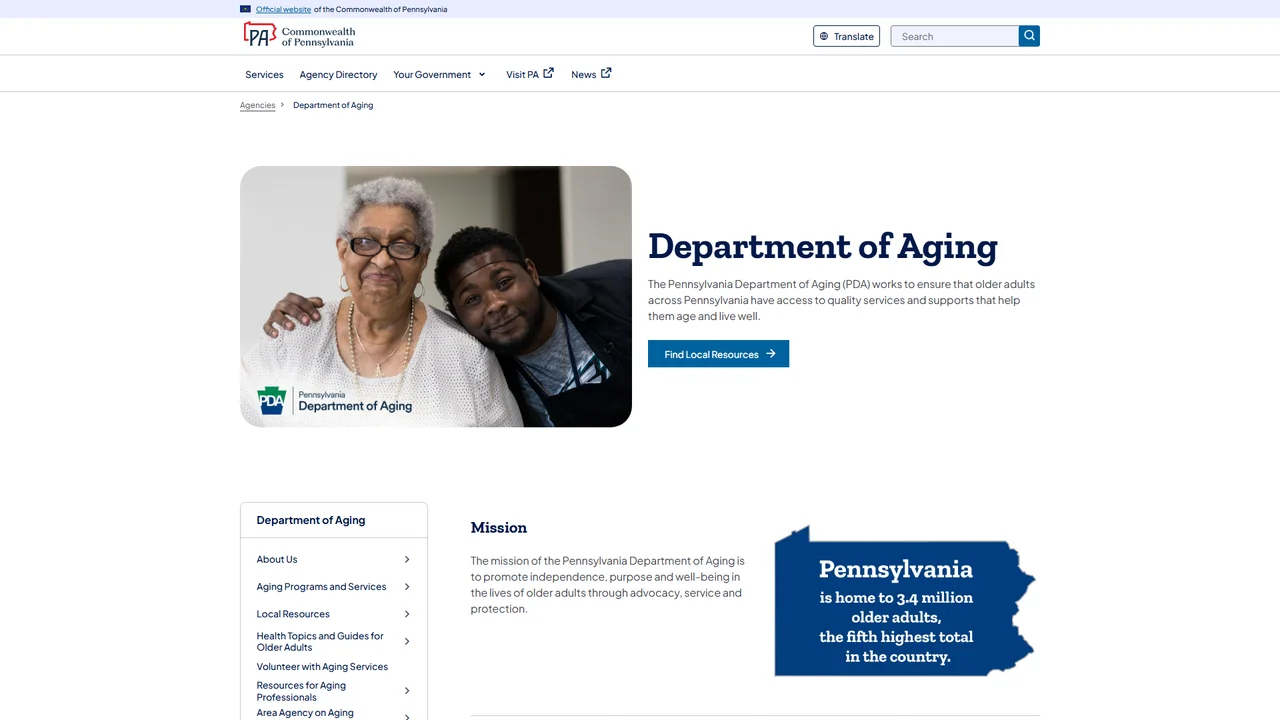Open Health Topics and Guides for Older Adults
This screenshot has height=720, width=1280.
(x=320, y=641)
